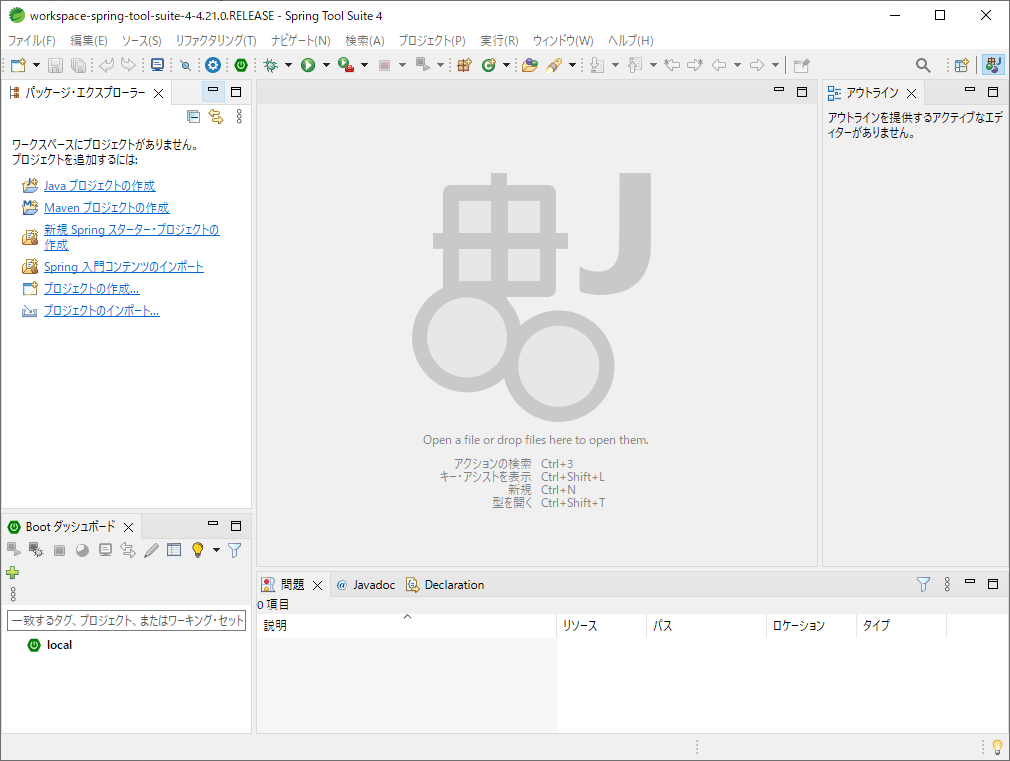This screenshot has width=1010, height=761.
Task: Open the filter funnel in Boot dashboard
Action: (234, 549)
